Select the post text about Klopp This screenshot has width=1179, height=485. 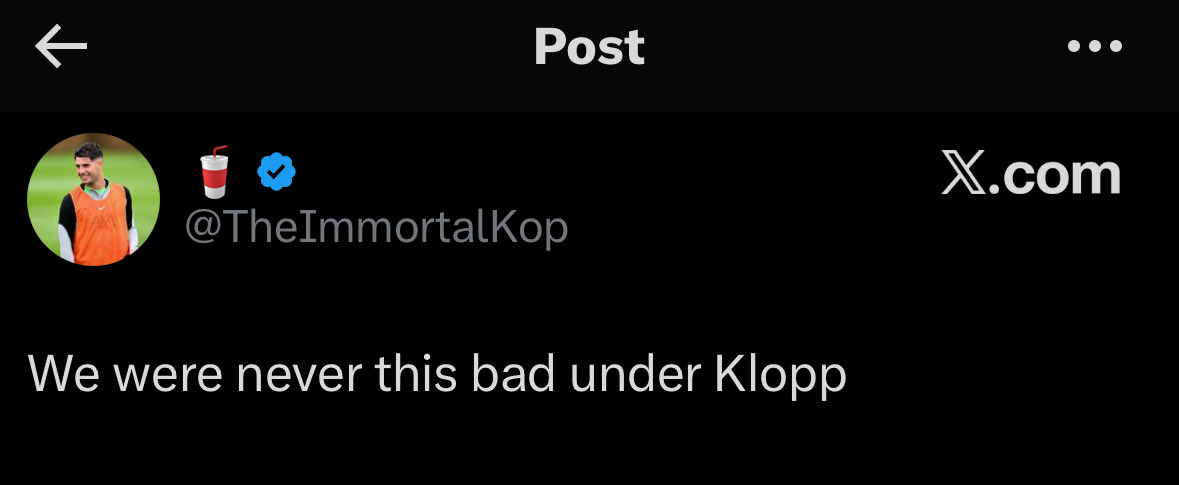[x=438, y=374]
